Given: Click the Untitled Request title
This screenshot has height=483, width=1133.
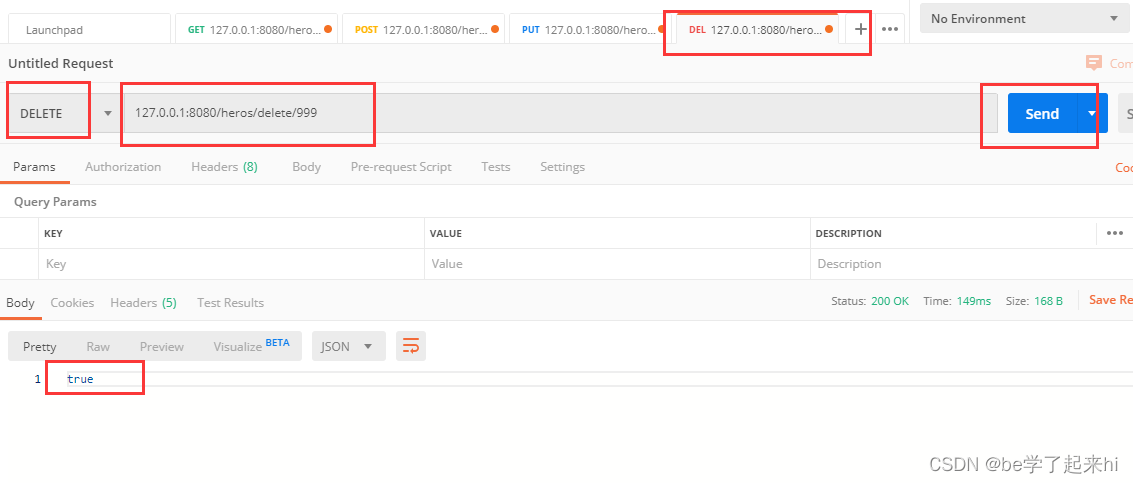Looking at the screenshot, I should (61, 64).
